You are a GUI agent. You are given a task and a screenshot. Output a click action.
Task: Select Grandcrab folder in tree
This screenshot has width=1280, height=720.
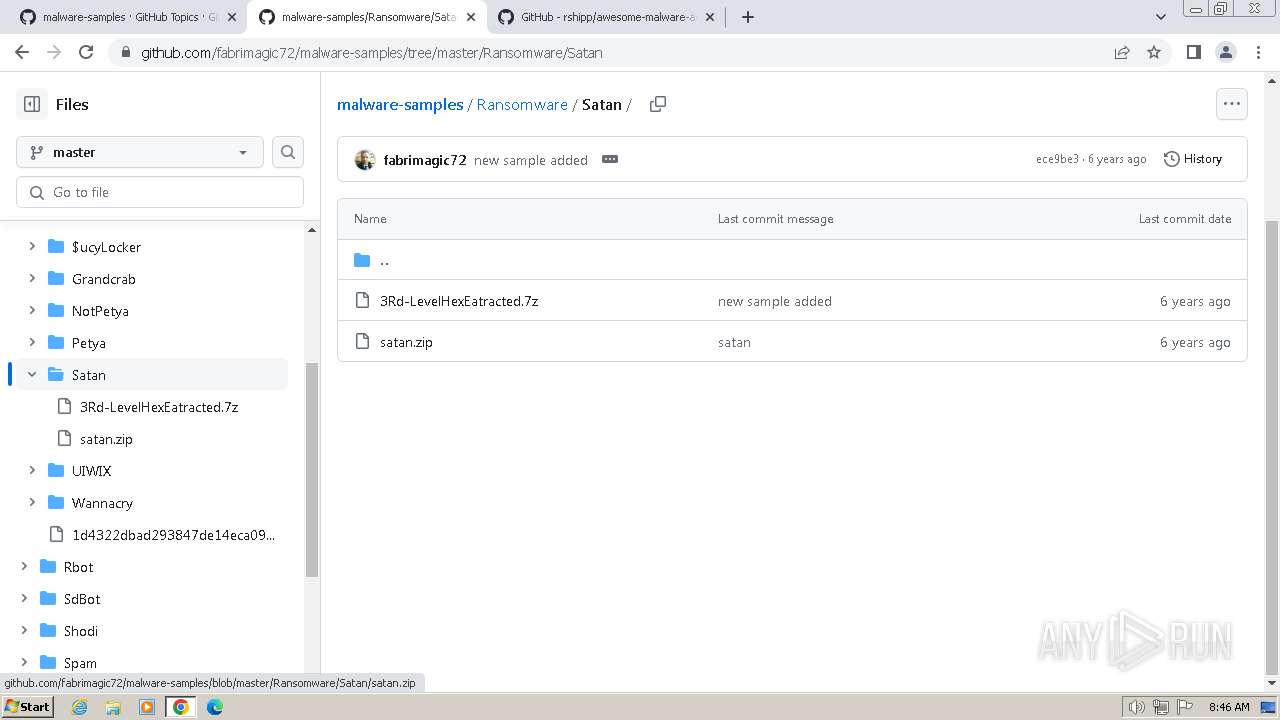click(104, 279)
